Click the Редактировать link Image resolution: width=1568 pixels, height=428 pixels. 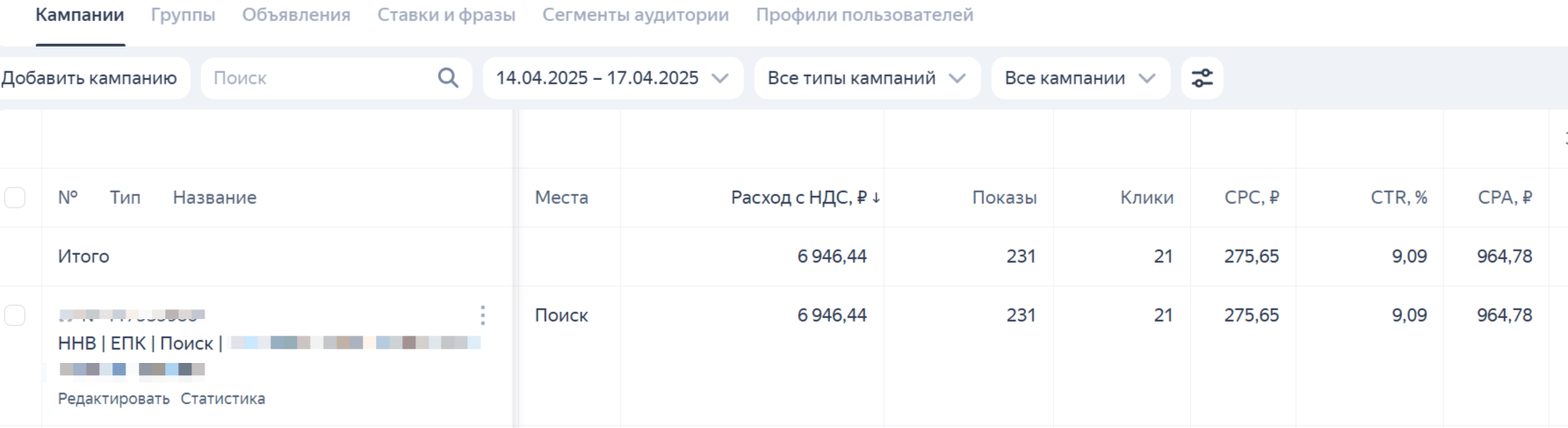tap(113, 399)
